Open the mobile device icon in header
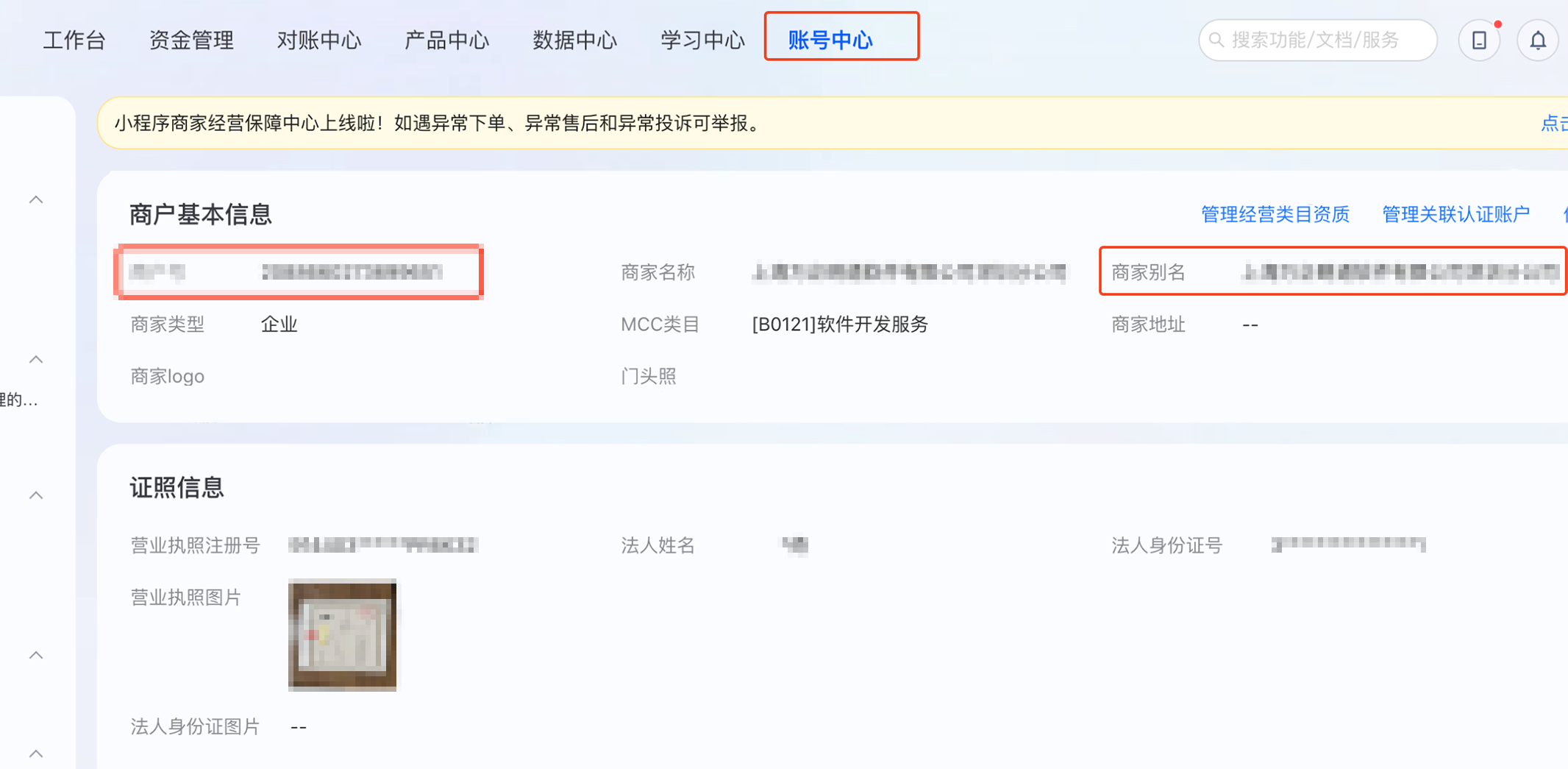This screenshot has height=769, width=1568. 1479,40
